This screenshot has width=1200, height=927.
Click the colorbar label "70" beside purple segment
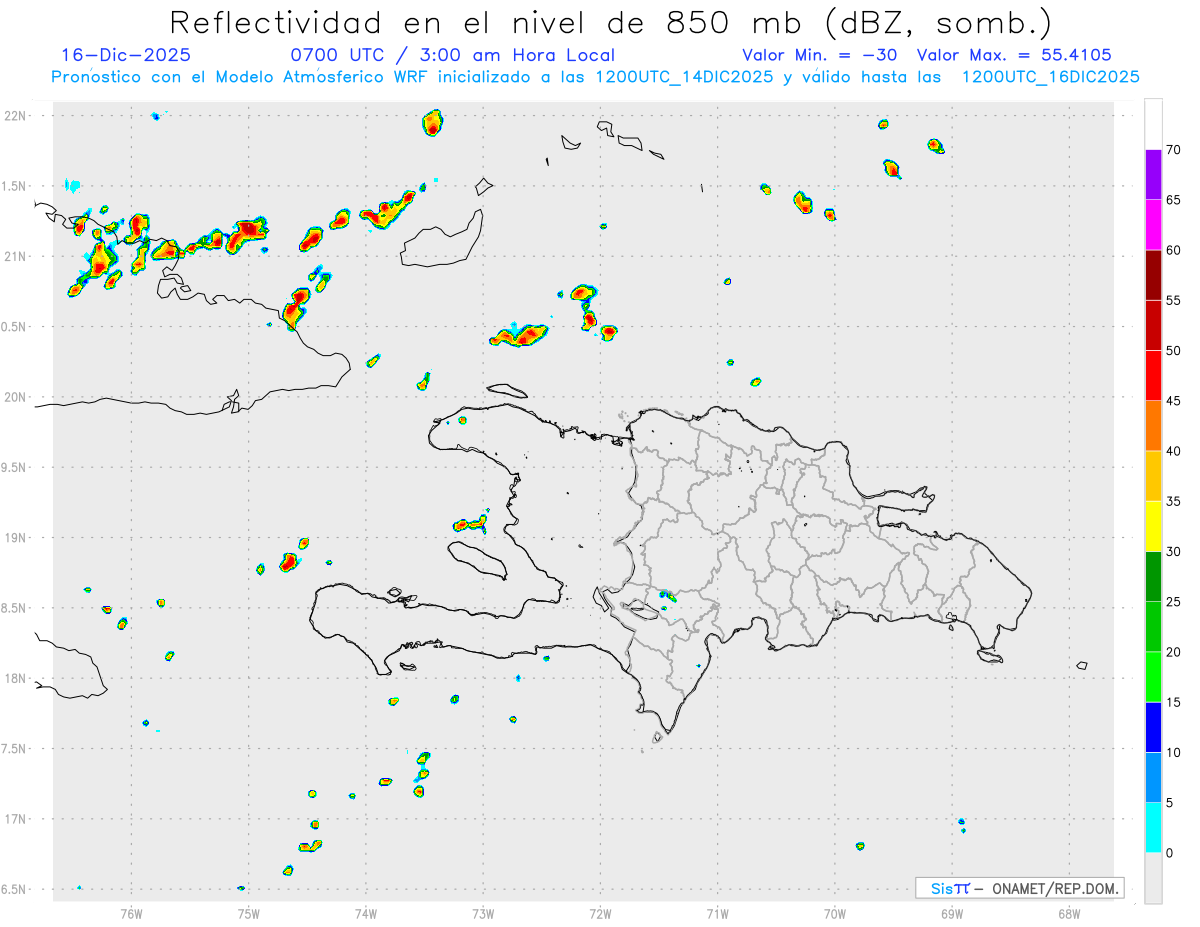(1173, 150)
